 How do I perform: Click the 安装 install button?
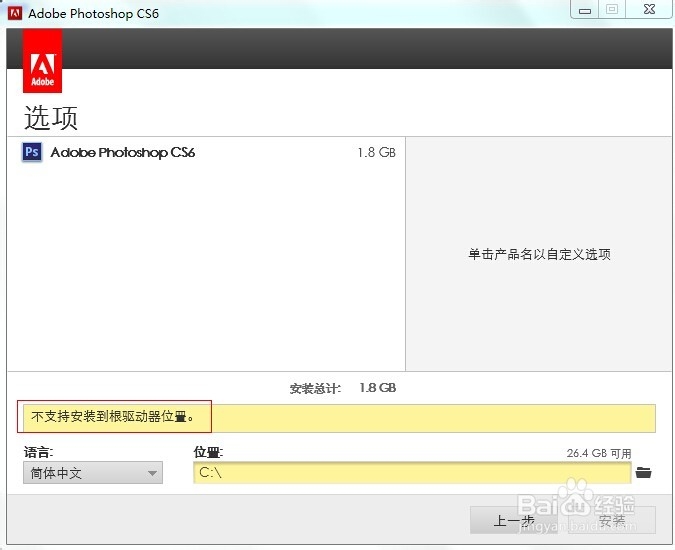click(x=612, y=520)
